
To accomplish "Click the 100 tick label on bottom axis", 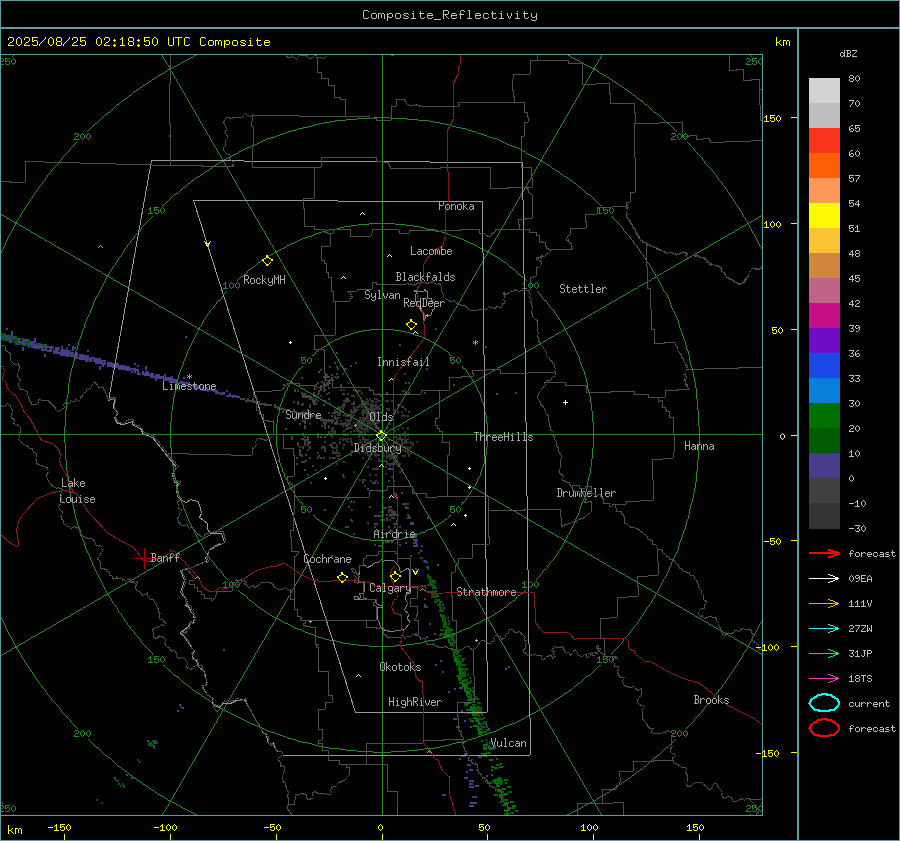I will click(589, 827).
